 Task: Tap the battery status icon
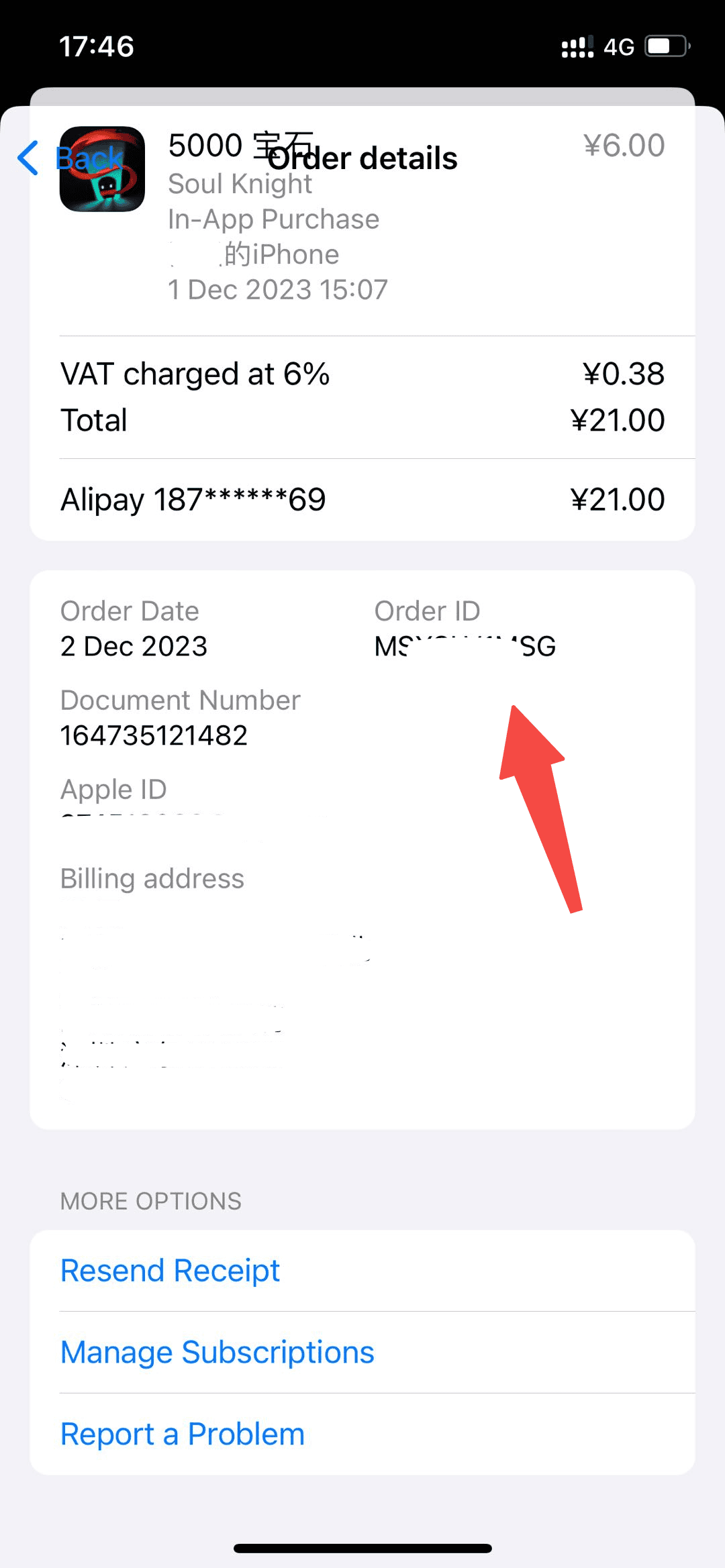[x=667, y=46]
